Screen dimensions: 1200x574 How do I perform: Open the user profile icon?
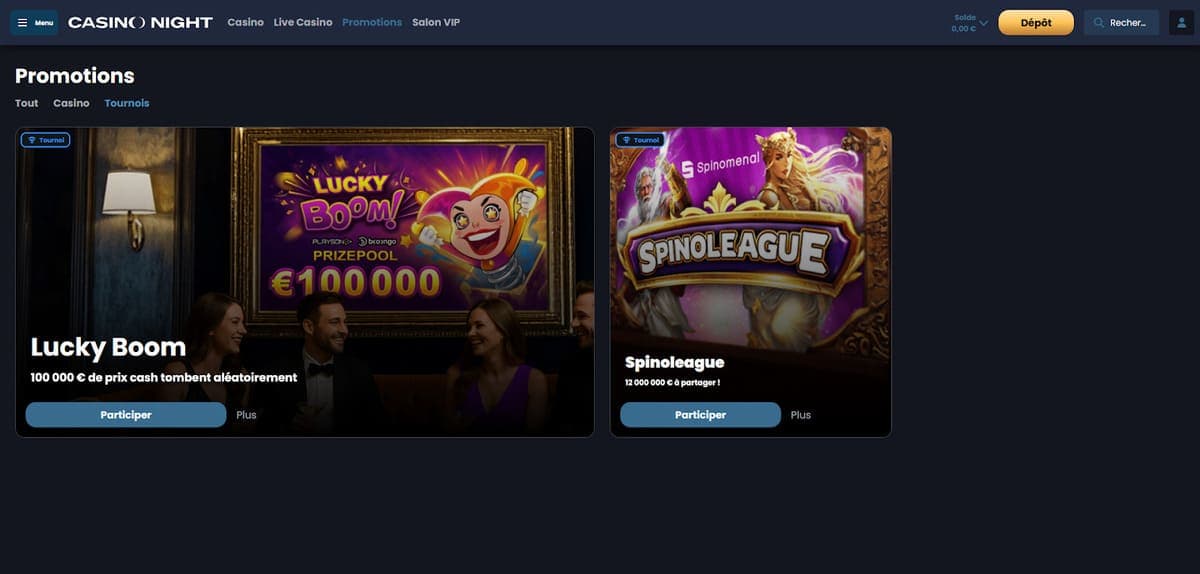tap(1181, 22)
